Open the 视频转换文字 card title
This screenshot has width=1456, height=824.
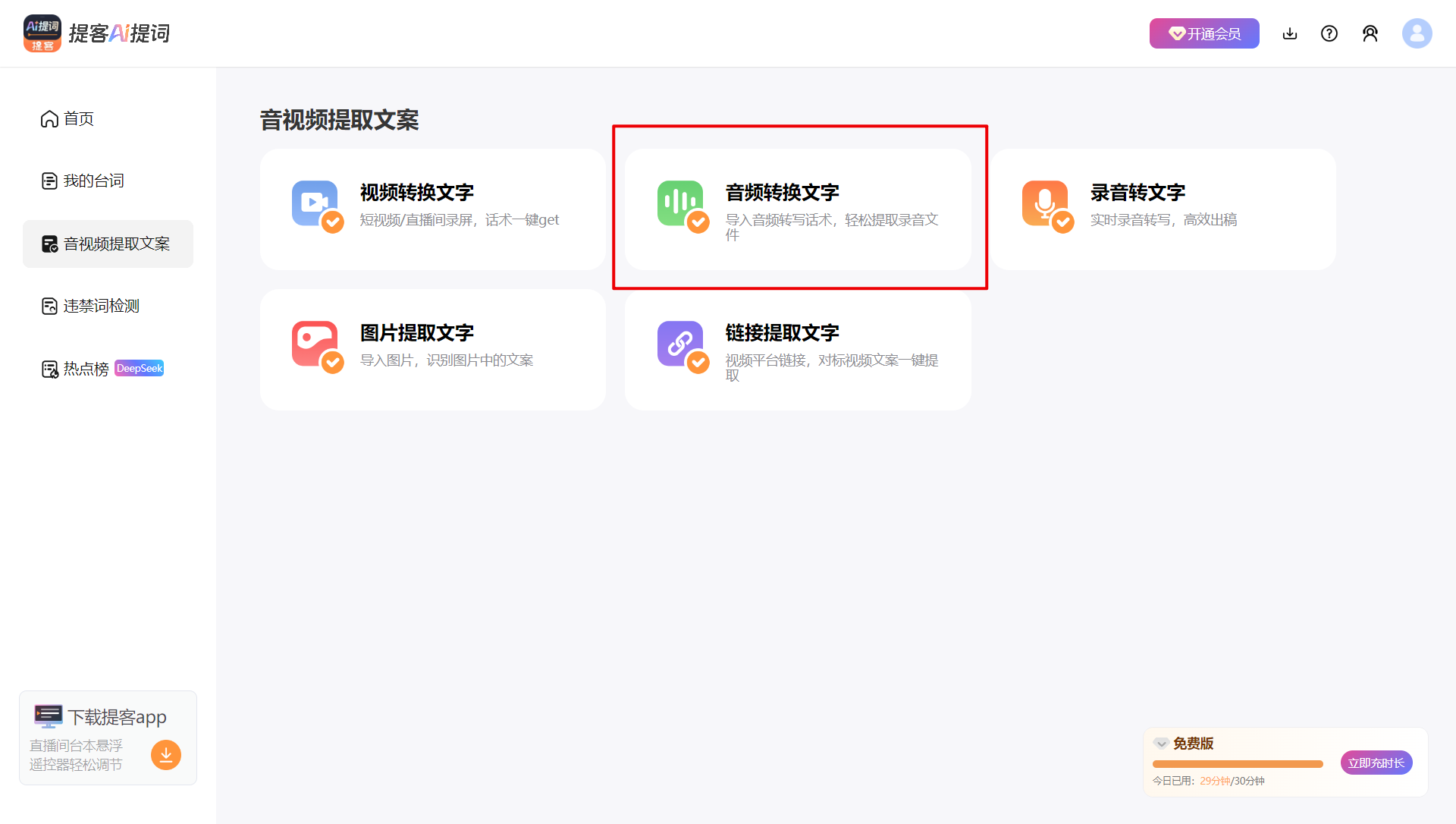pyautogui.click(x=417, y=193)
